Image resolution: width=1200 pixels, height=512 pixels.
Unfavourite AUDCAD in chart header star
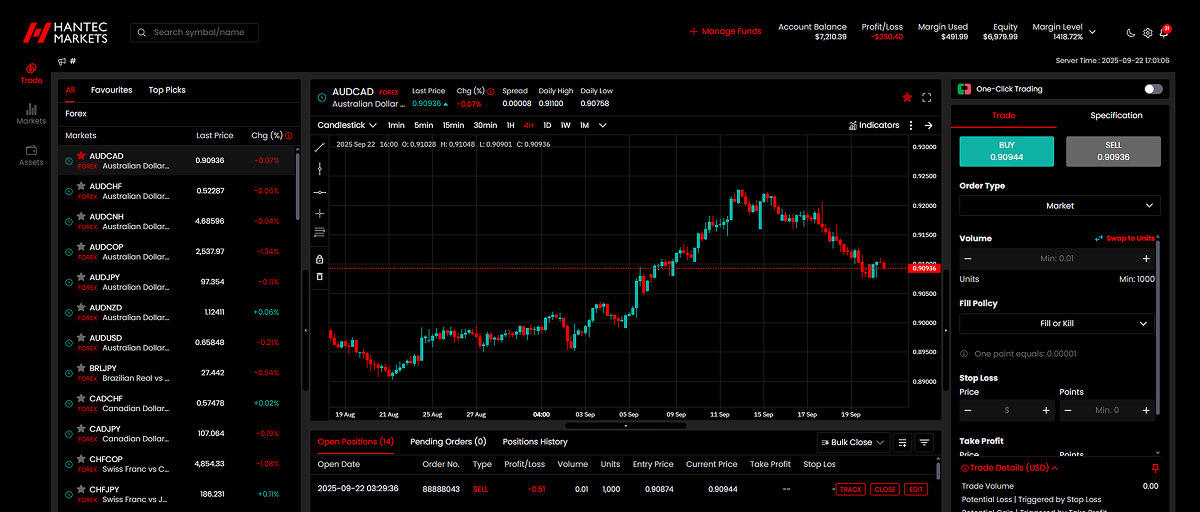pyautogui.click(x=907, y=97)
